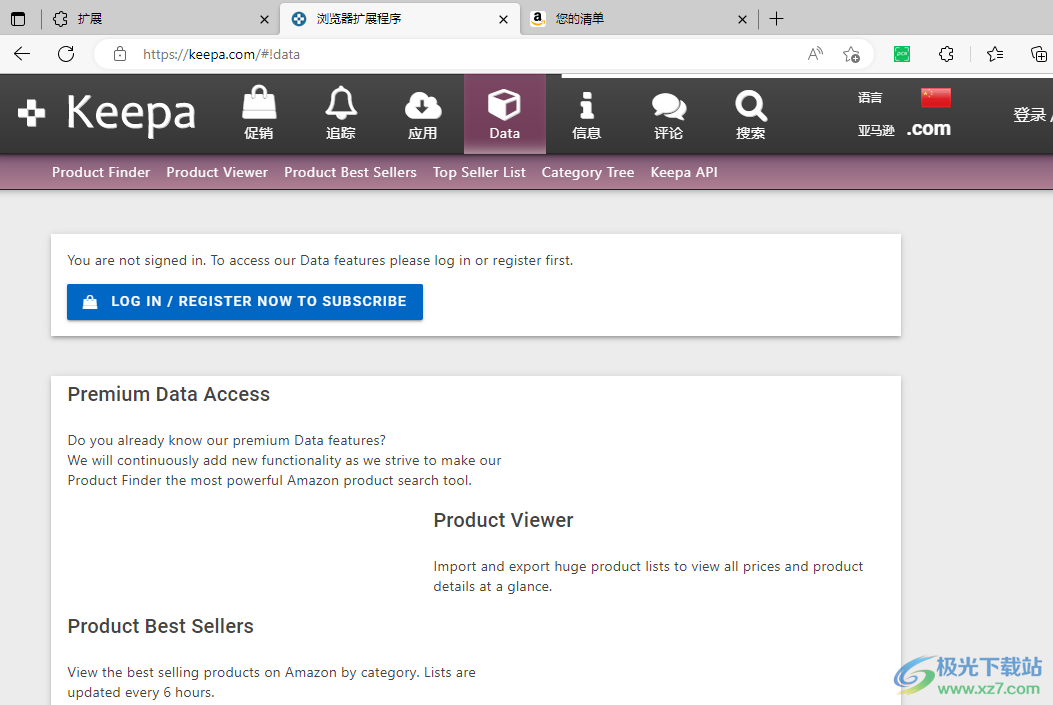Viewport: 1053px width, 705px height.
Task: Open the browser extensions puzzle icon
Action: coord(946,54)
